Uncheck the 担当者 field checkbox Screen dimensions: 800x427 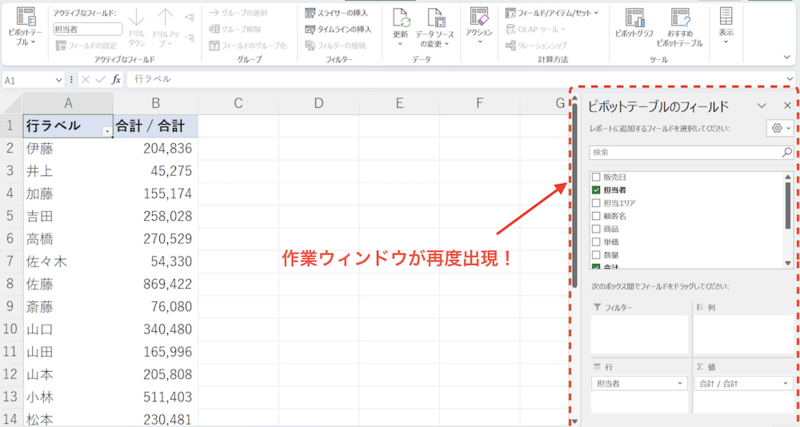(x=595, y=190)
